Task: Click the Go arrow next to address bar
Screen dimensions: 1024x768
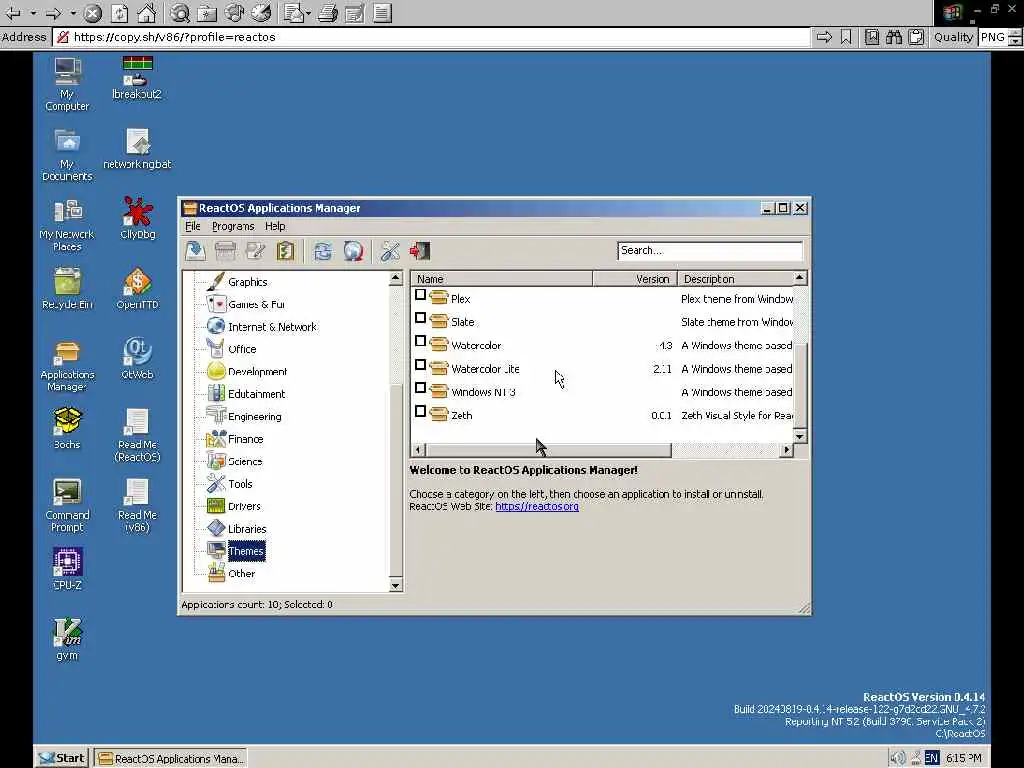Action: point(824,37)
